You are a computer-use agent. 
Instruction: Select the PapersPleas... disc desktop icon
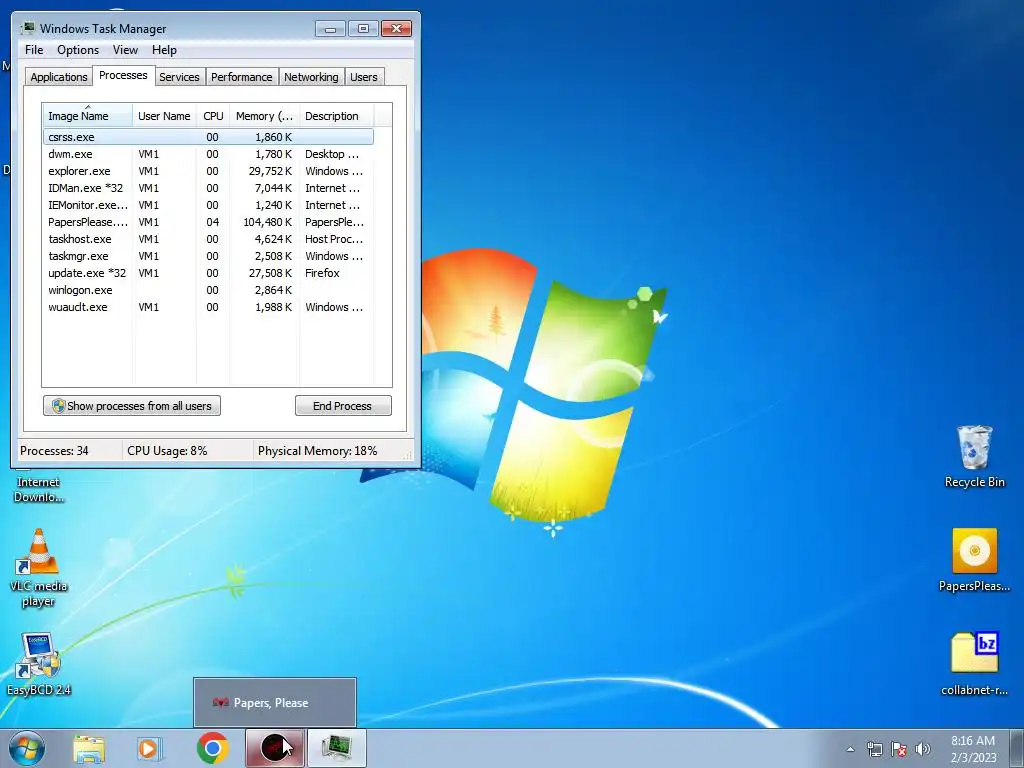974,560
